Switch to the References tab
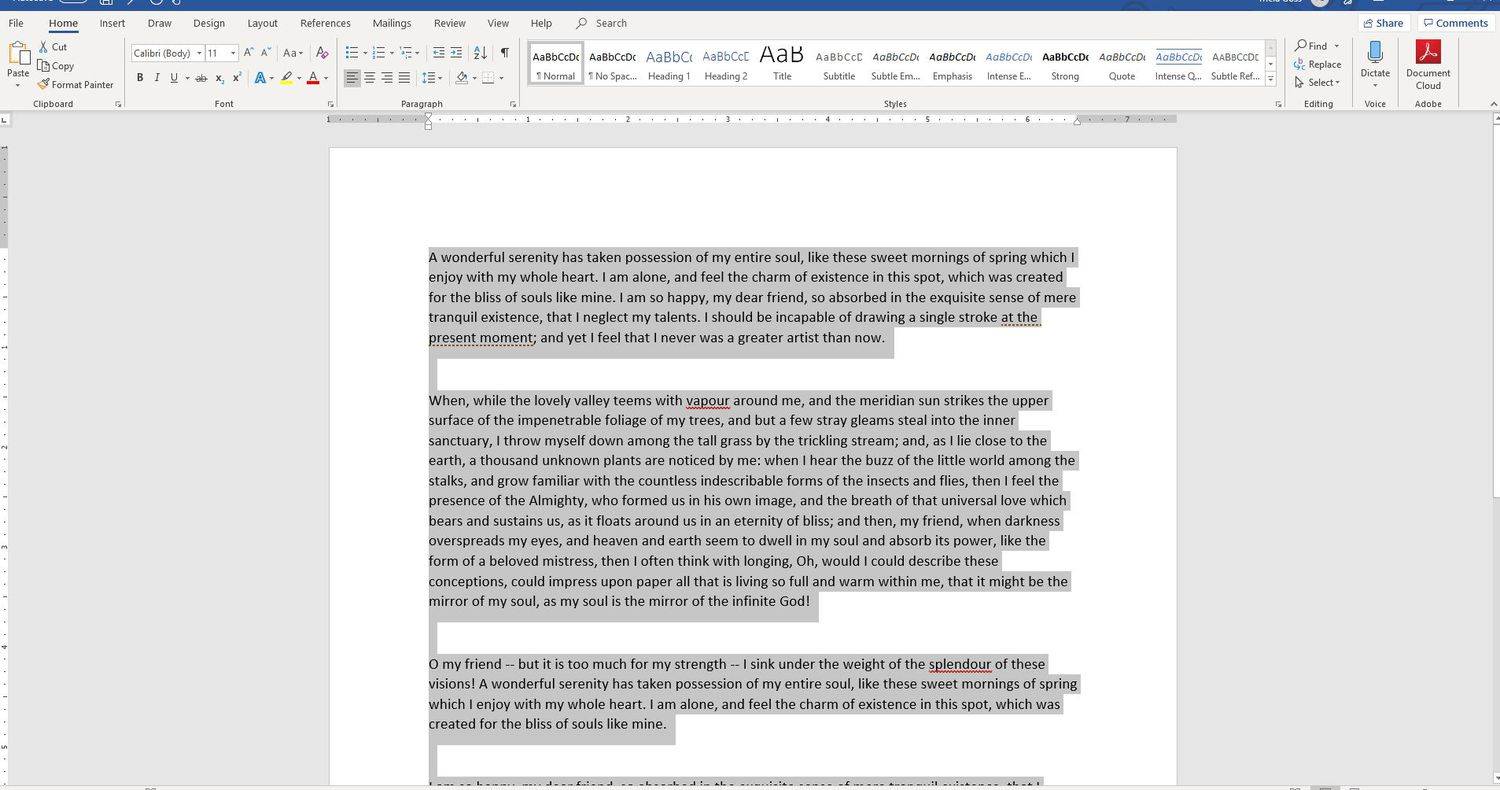1500x790 pixels. click(x=325, y=23)
